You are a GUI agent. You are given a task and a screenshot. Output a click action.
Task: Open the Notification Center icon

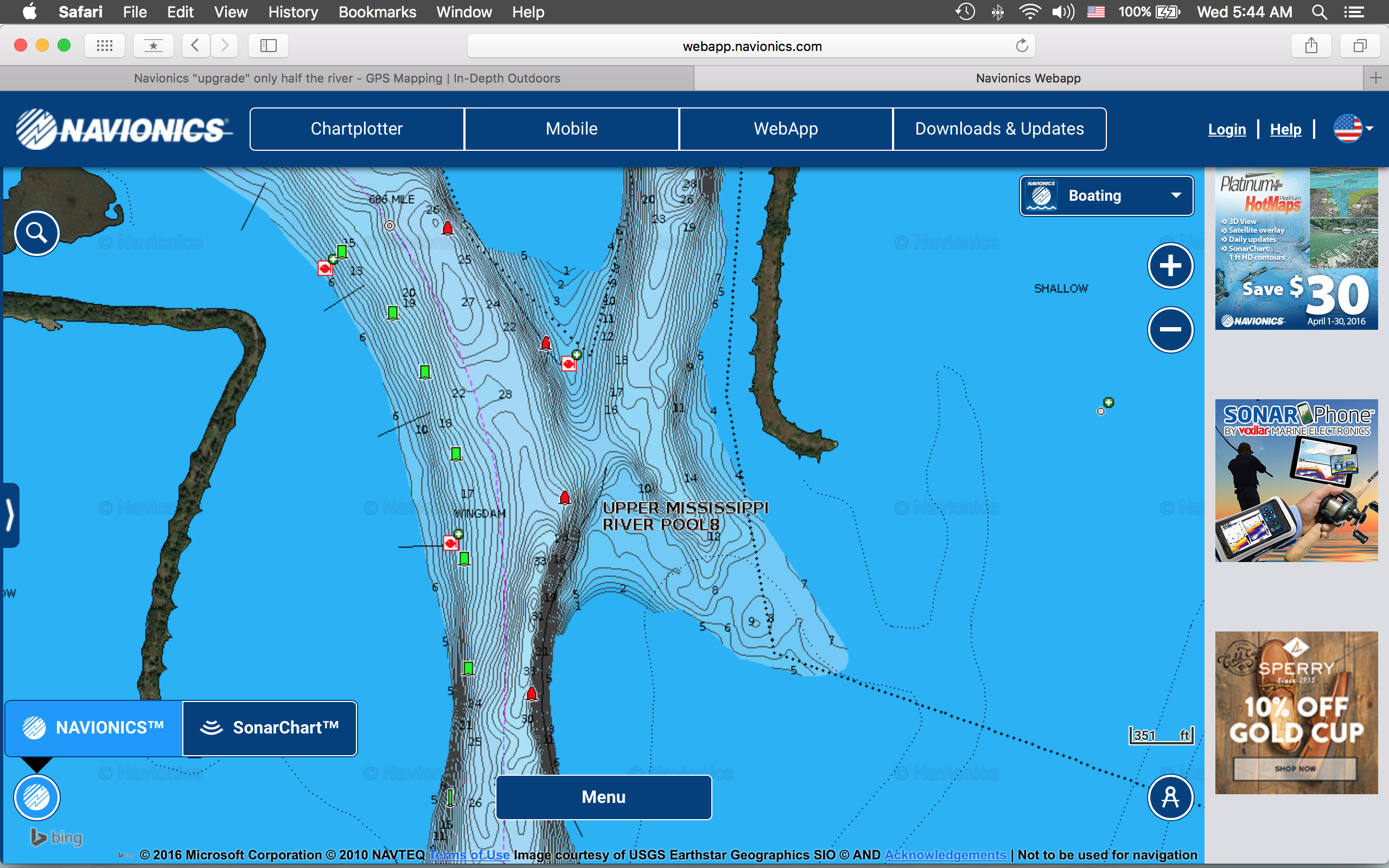pos(1355,12)
